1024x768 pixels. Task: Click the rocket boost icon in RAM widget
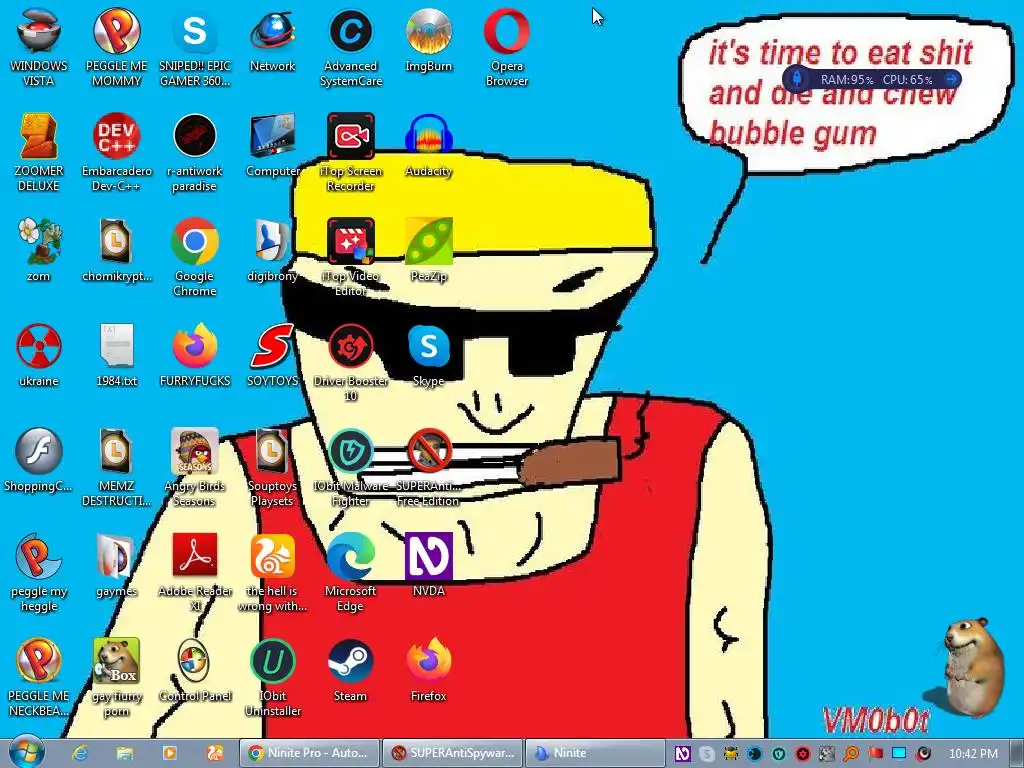coord(797,79)
